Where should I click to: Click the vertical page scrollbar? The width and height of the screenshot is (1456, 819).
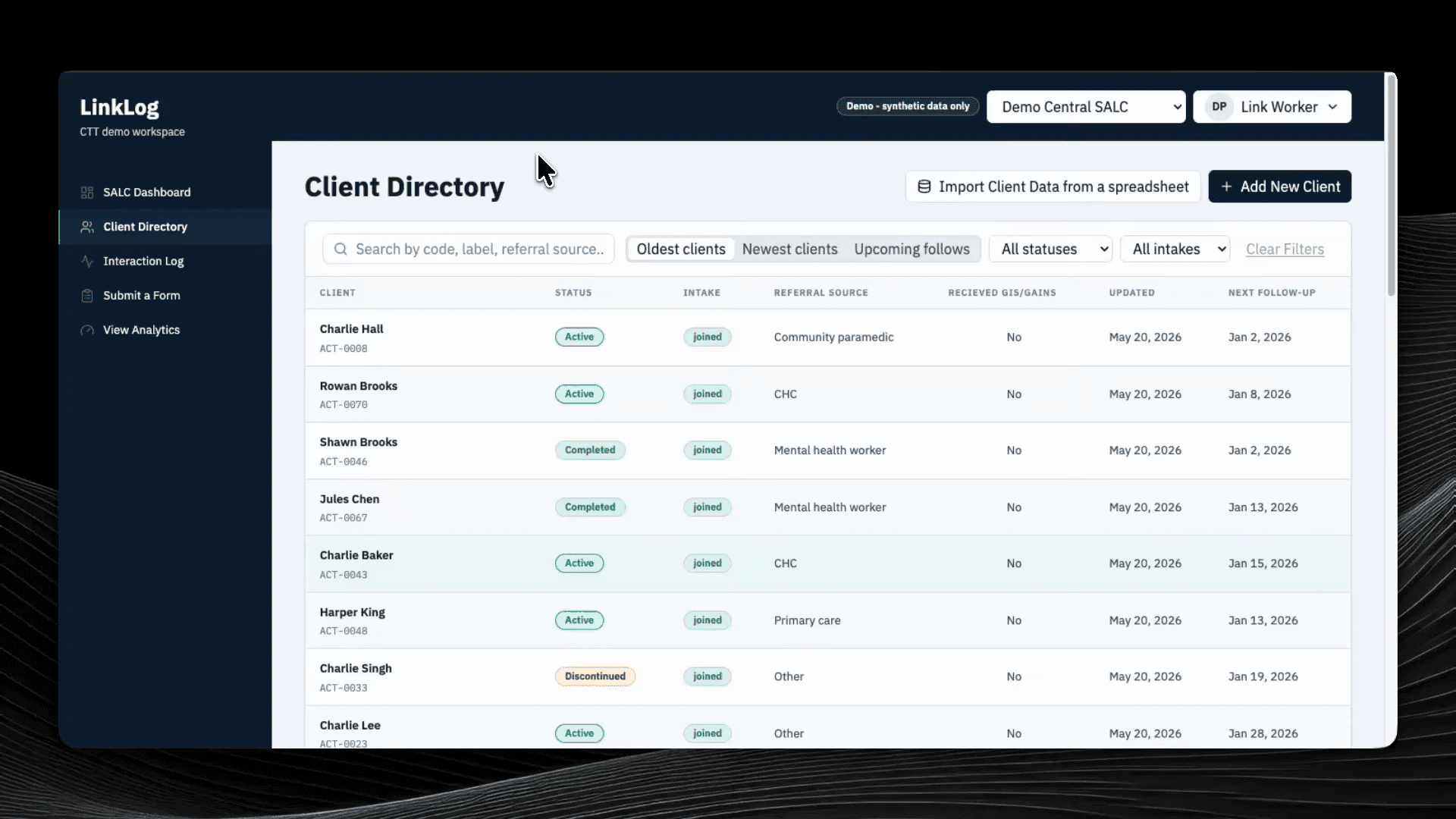(x=1391, y=184)
